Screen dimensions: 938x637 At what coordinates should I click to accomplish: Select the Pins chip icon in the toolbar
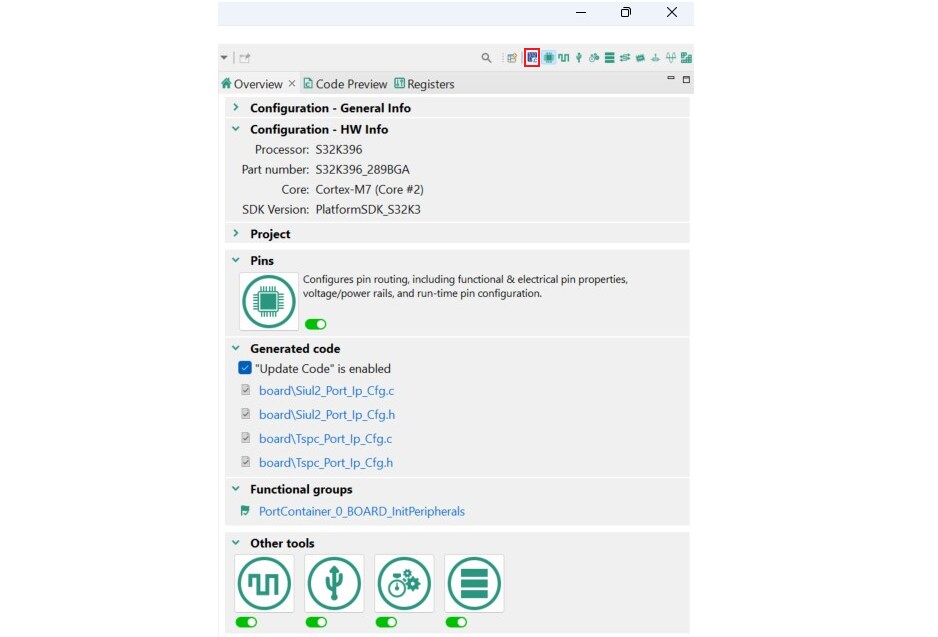pos(549,58)
